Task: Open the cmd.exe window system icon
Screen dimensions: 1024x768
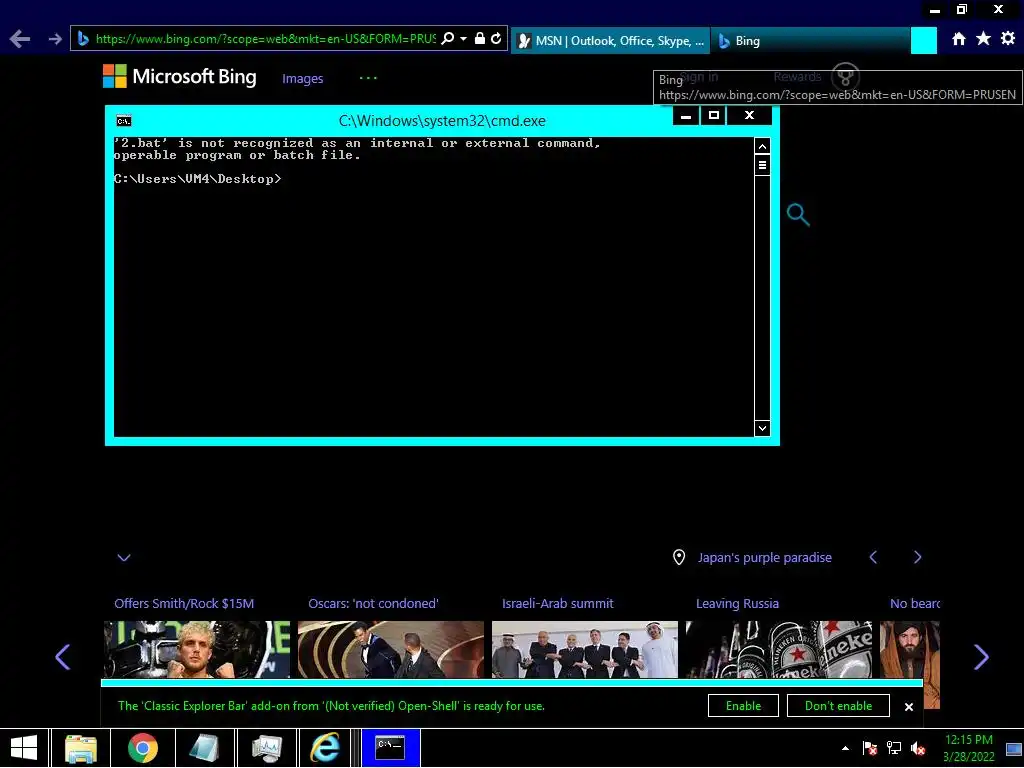Action: [x=123, y=121]
